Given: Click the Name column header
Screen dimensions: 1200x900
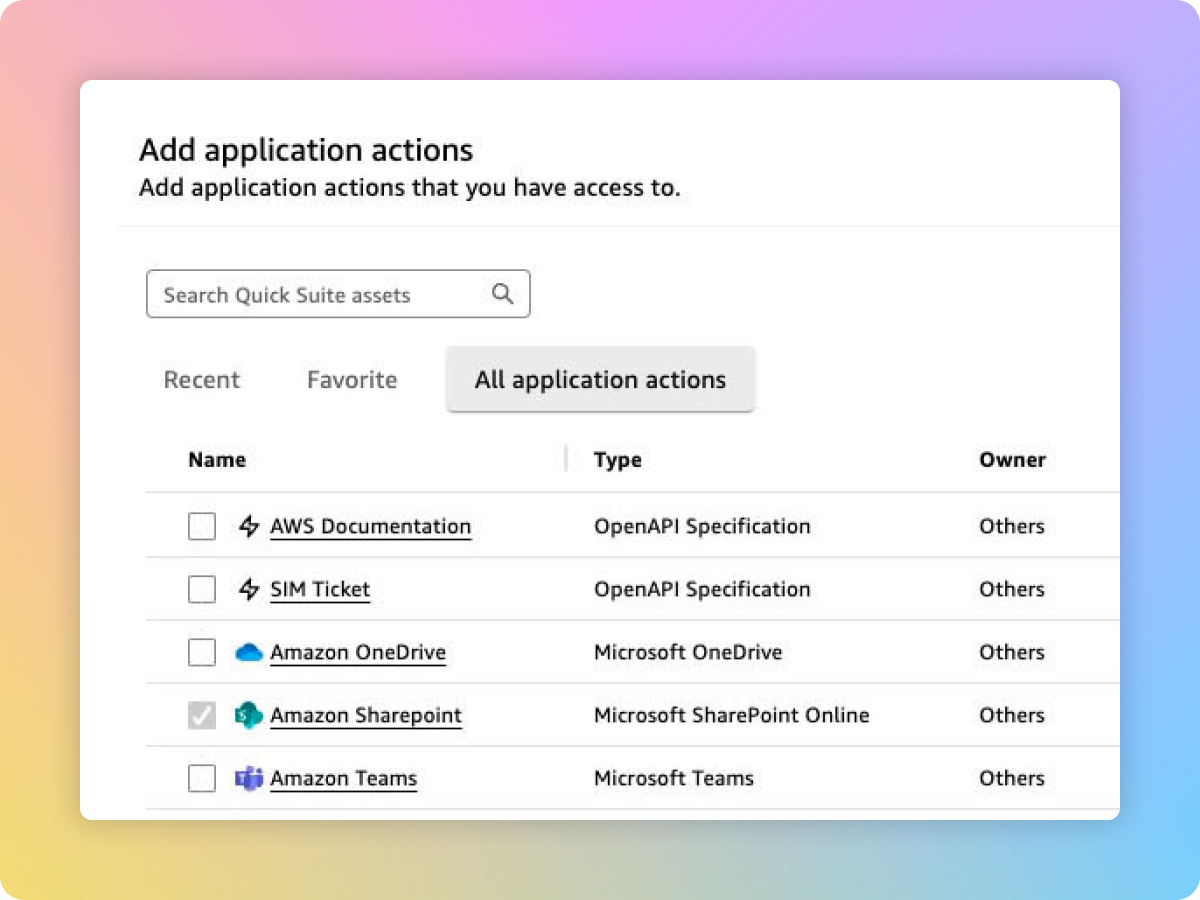Looking at the screenshot, I should coord(217,460).
